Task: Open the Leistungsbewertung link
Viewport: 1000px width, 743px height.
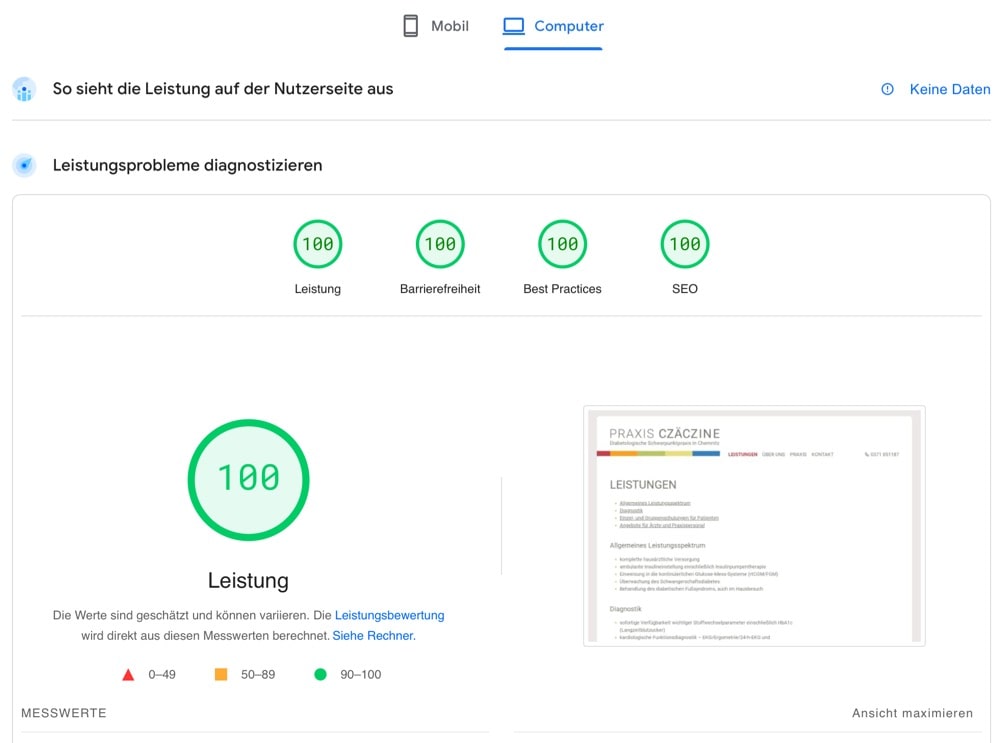Action: pyautogui.click(x=389, y=615)
